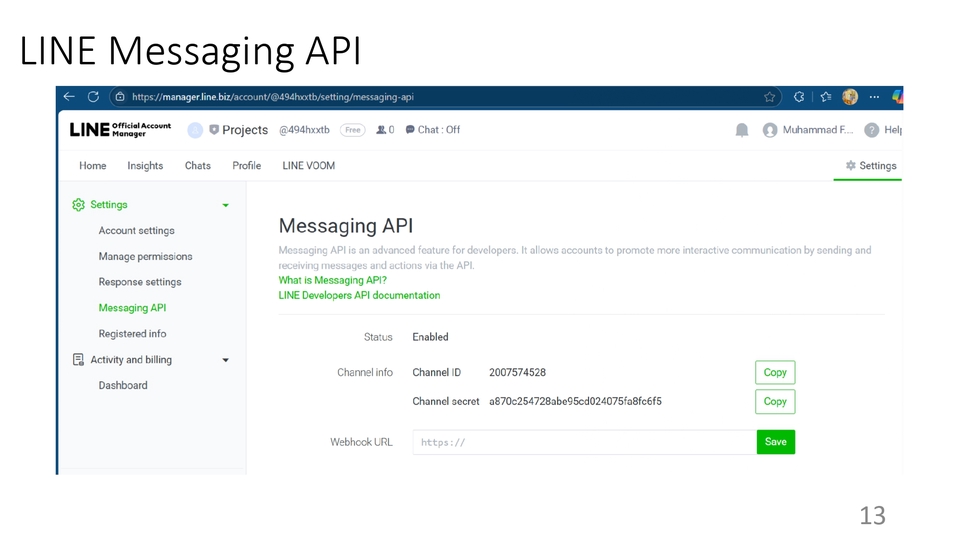Image resolution: width=960 pixels, height=540 pixels.
Task: Expand the Activity and billing section
Action: pyautogui.click(x=225, y=360)
